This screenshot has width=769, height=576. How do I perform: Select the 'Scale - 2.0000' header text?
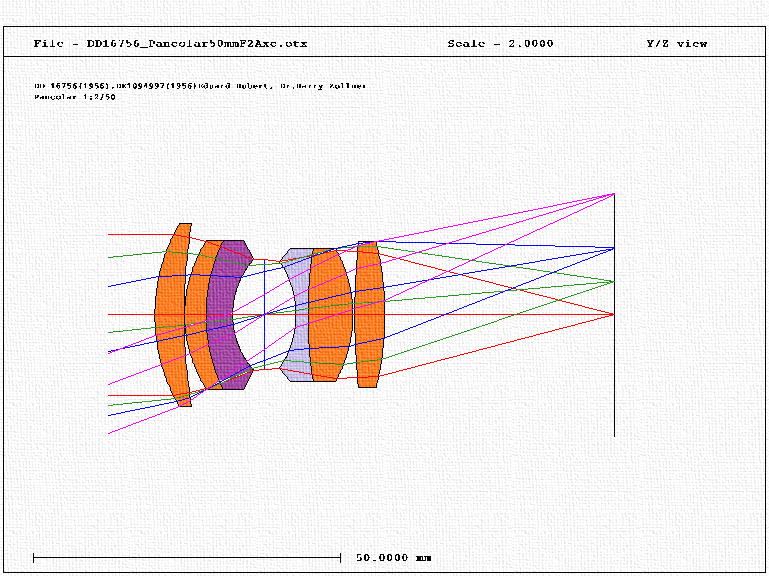(x=500, y=44)
